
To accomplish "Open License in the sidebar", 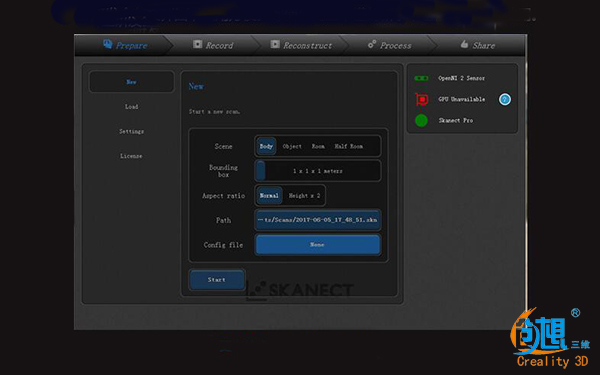I will (x=131, y=156).
